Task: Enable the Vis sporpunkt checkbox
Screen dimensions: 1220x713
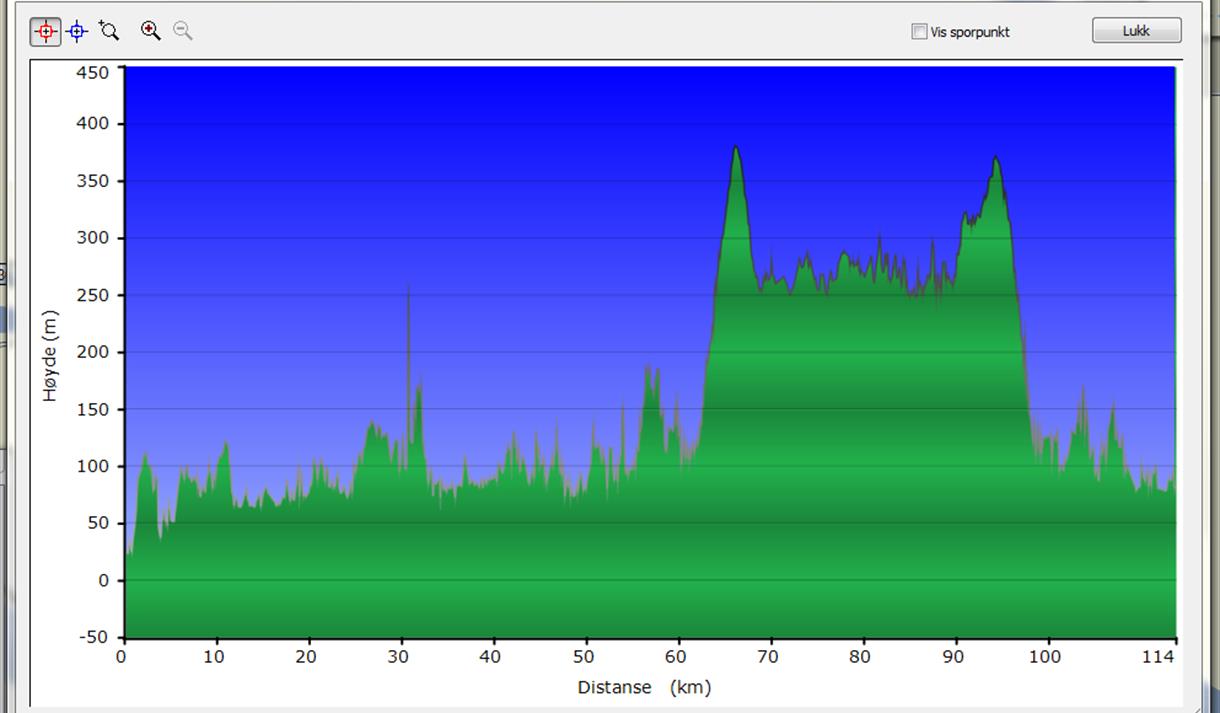Action: (x=919, y=32)
